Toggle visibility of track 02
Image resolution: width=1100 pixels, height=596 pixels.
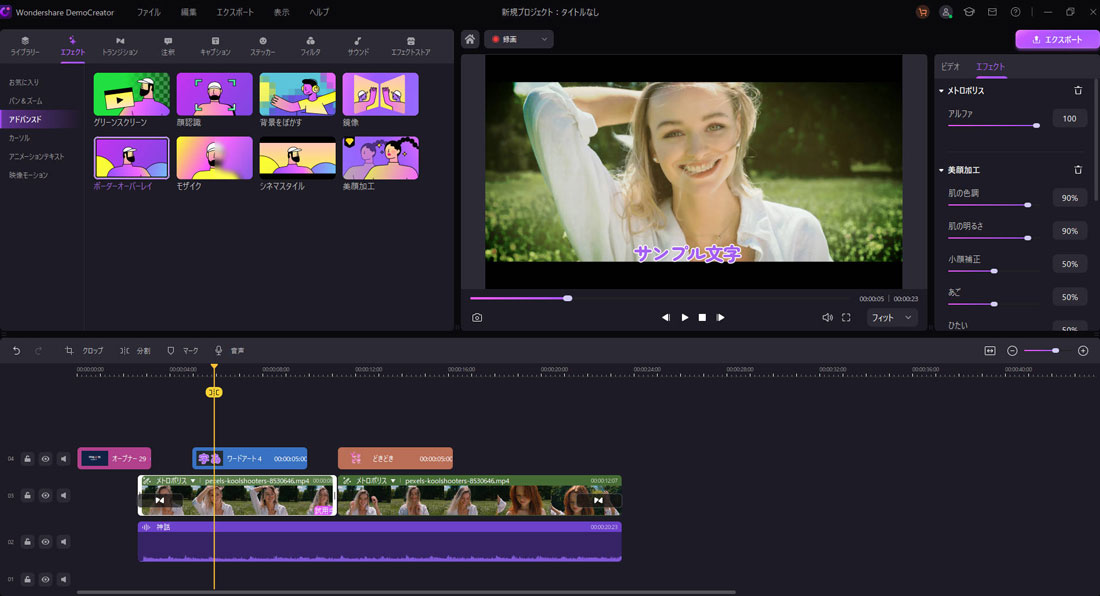point(46,541)
